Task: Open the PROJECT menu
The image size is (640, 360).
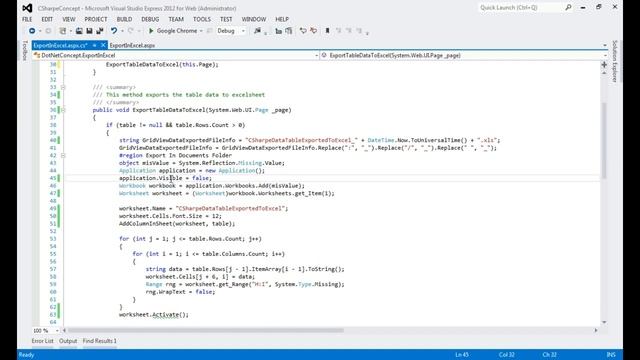Action: pyautogui.click(x=96, y=19)
